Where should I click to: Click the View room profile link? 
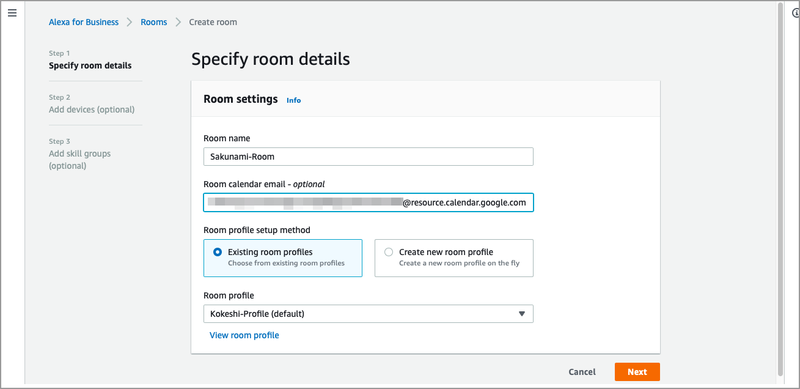click(x=244, y=335)
